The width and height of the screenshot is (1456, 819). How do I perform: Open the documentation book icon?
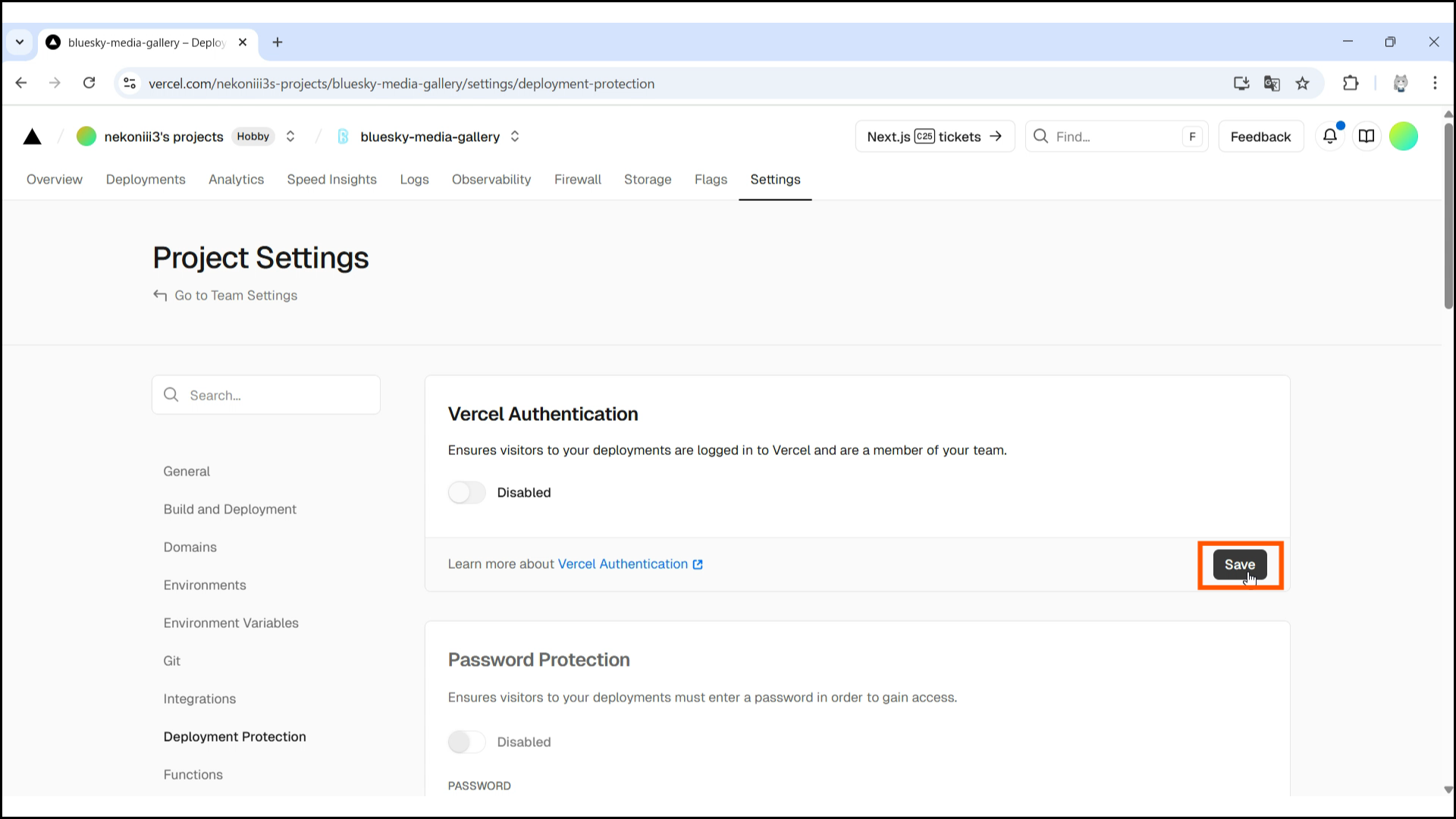pos(1367,136)
